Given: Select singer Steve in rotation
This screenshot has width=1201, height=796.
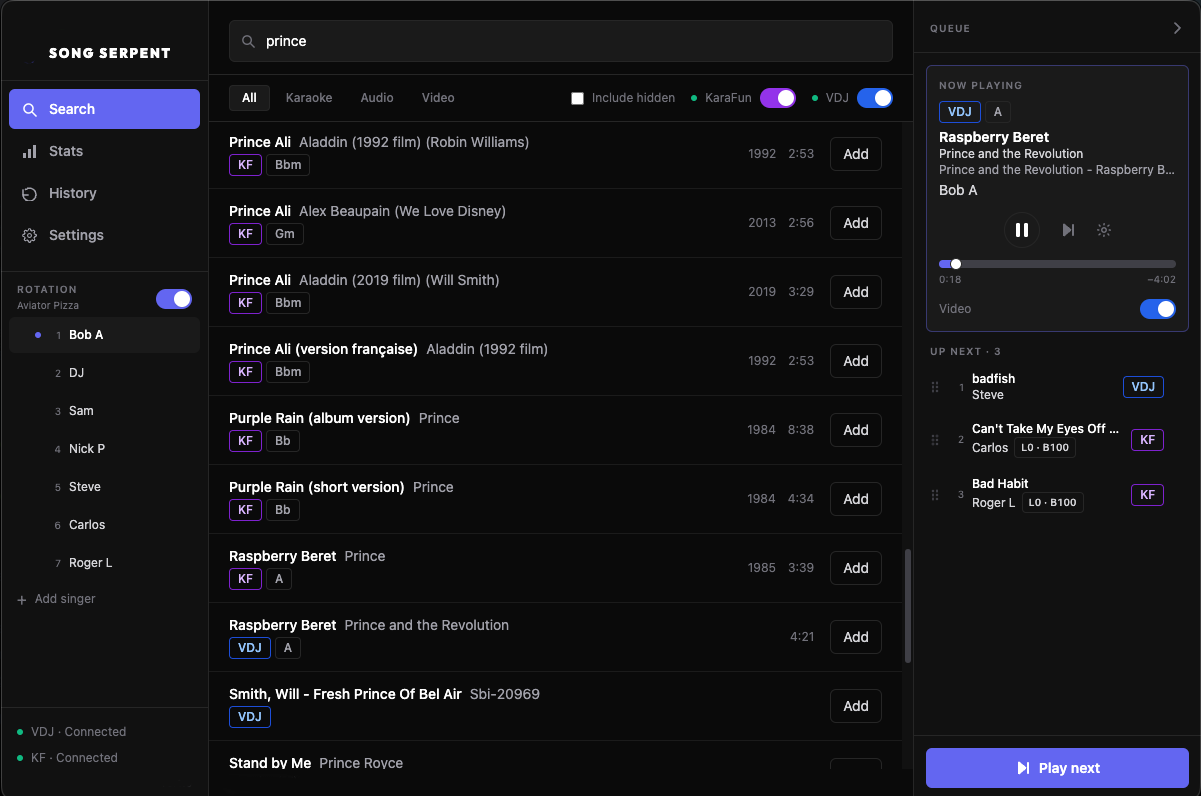Looking at the screenshot, I should point(104,487).
